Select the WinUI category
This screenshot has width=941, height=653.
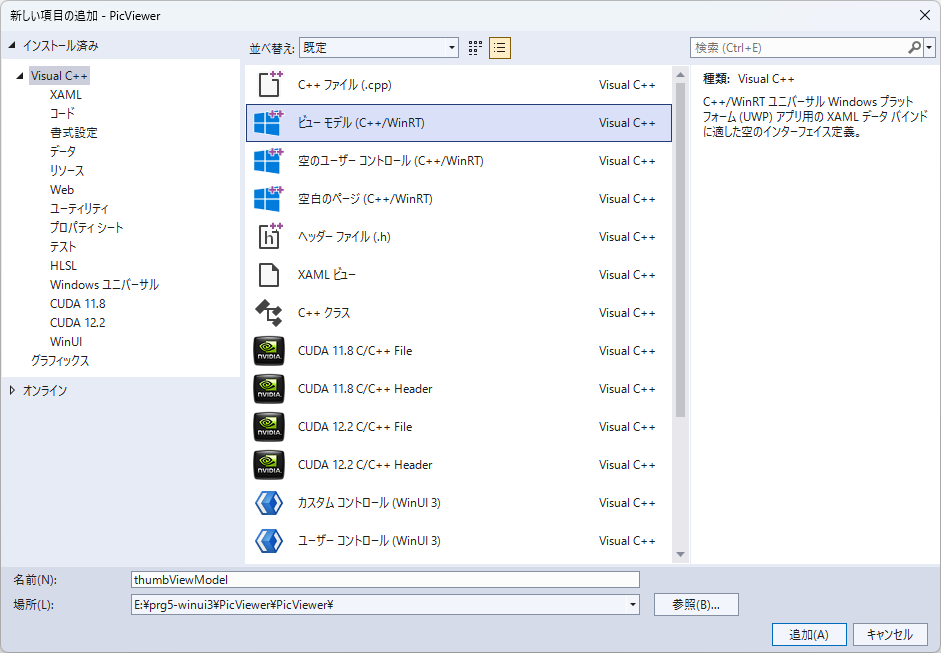66,342
